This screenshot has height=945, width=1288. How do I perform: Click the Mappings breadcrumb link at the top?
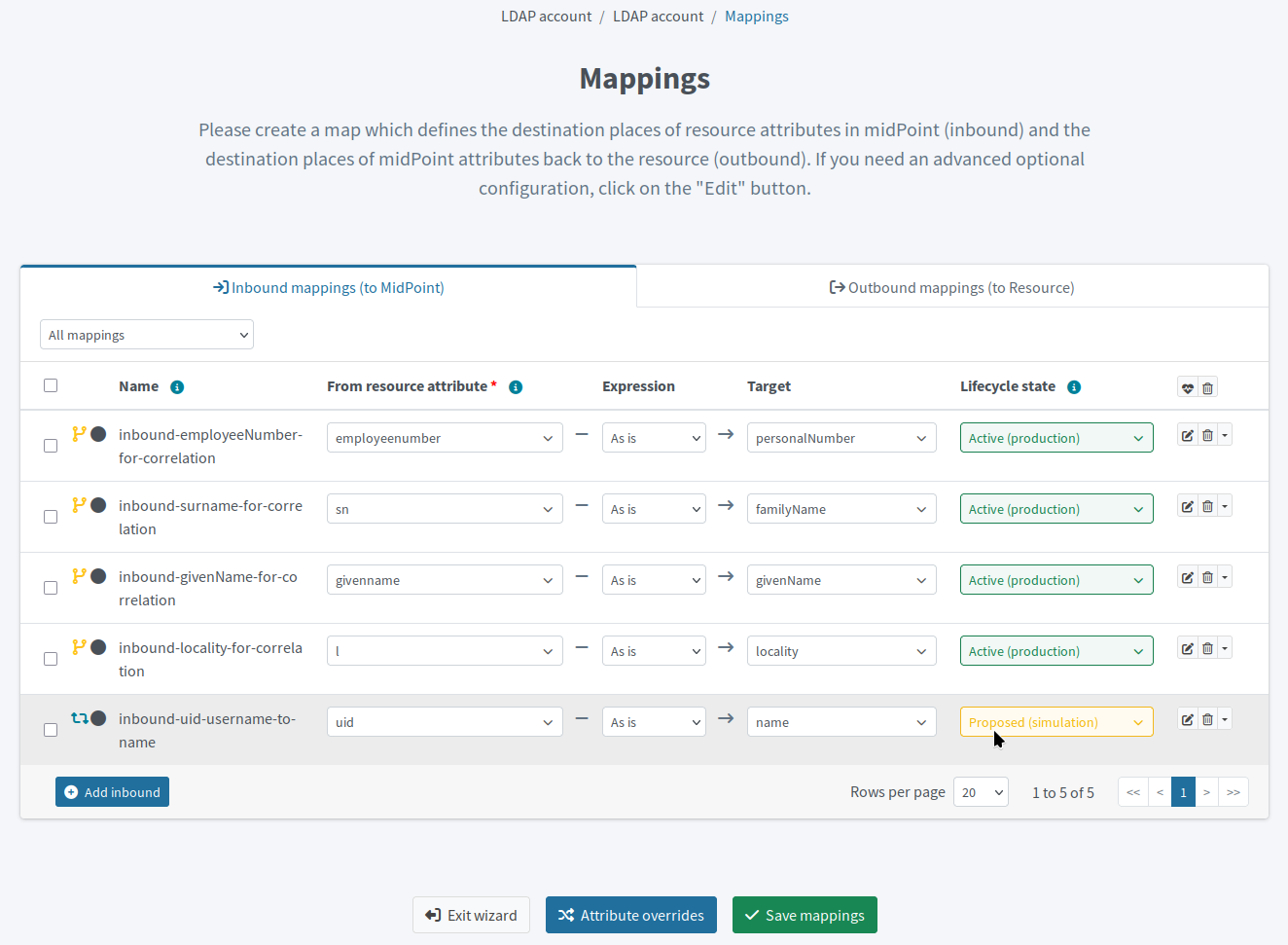pyautogui.click(x=757, y=16)
